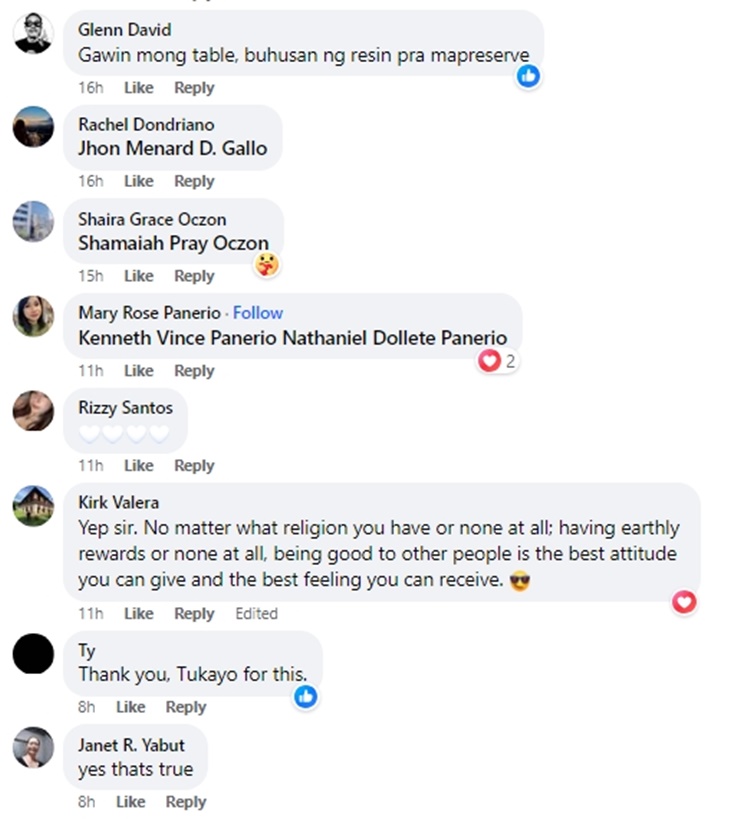Open Janet R. Yabut's profile name
Image resolution: width=750 pixels, height=819 pixels.
point(130,745)
